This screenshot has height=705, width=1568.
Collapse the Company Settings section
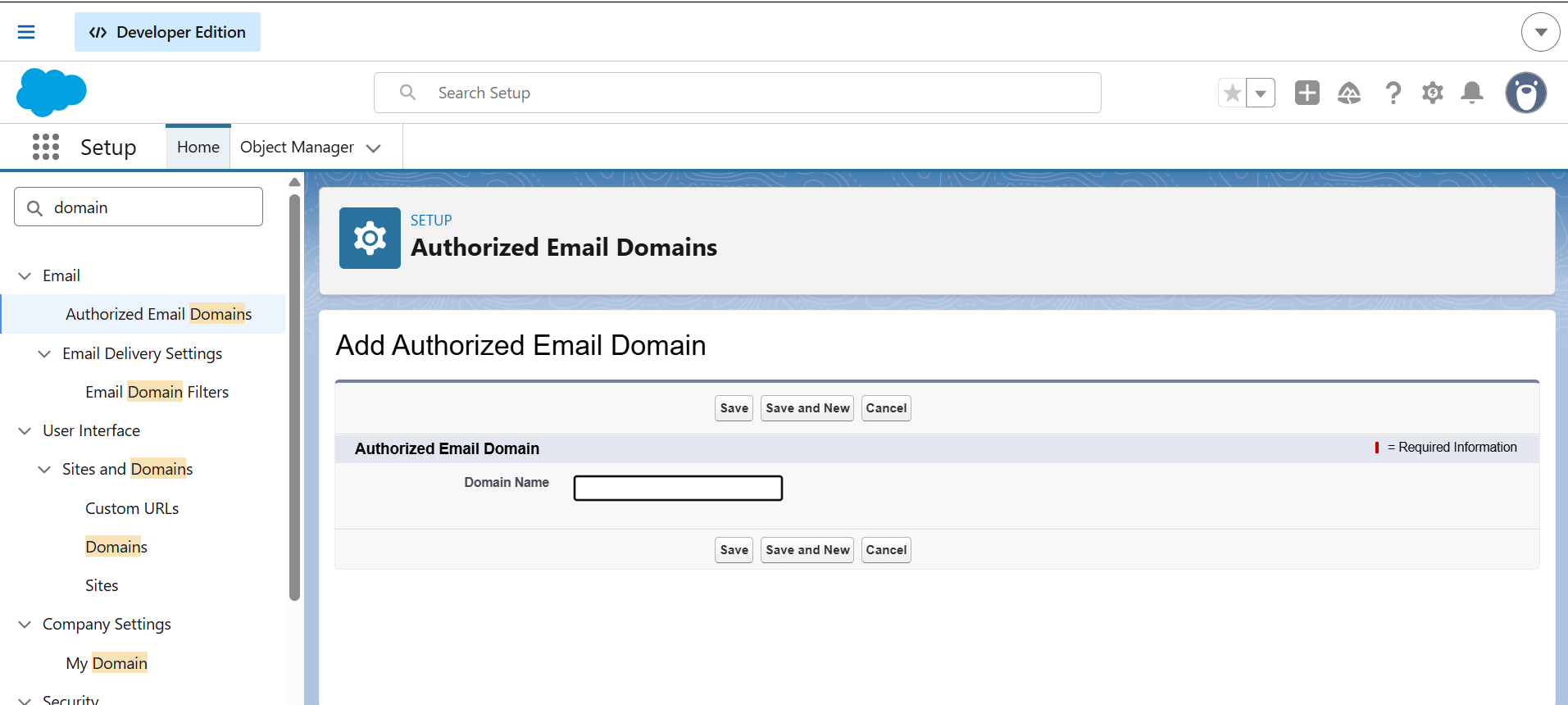pyautogui.click(x=25, y=625)
